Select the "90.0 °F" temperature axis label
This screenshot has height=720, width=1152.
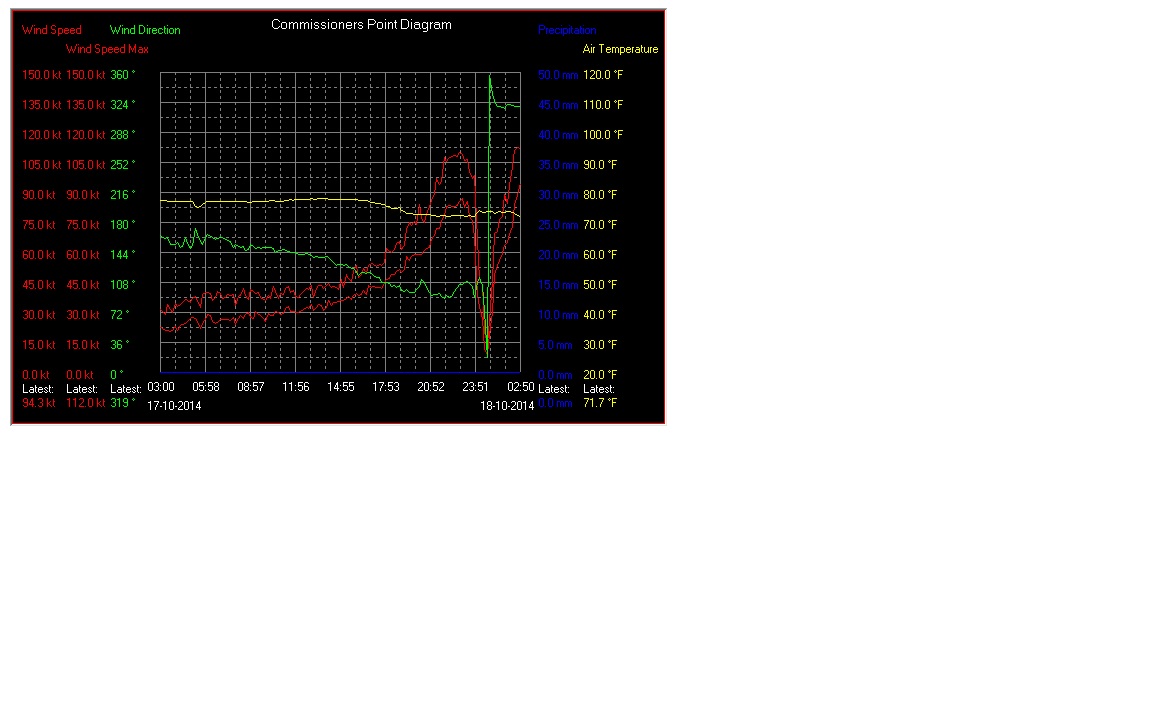[x=600, y=165]
